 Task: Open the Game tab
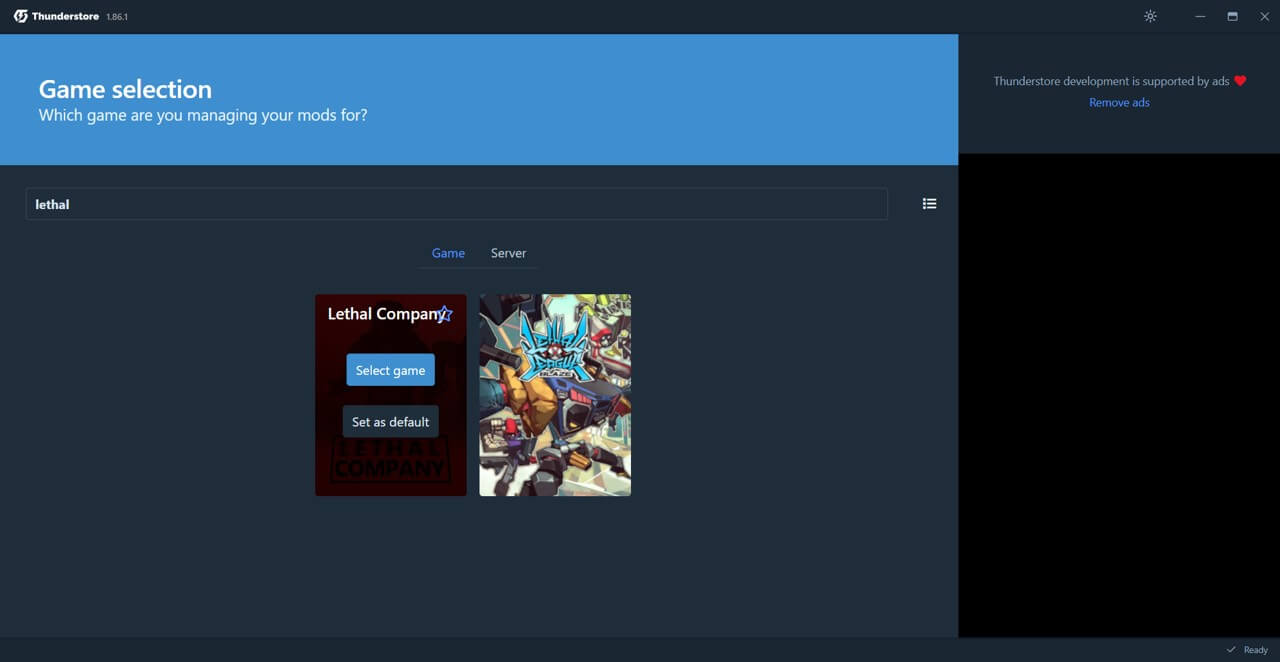coord(448,253)
